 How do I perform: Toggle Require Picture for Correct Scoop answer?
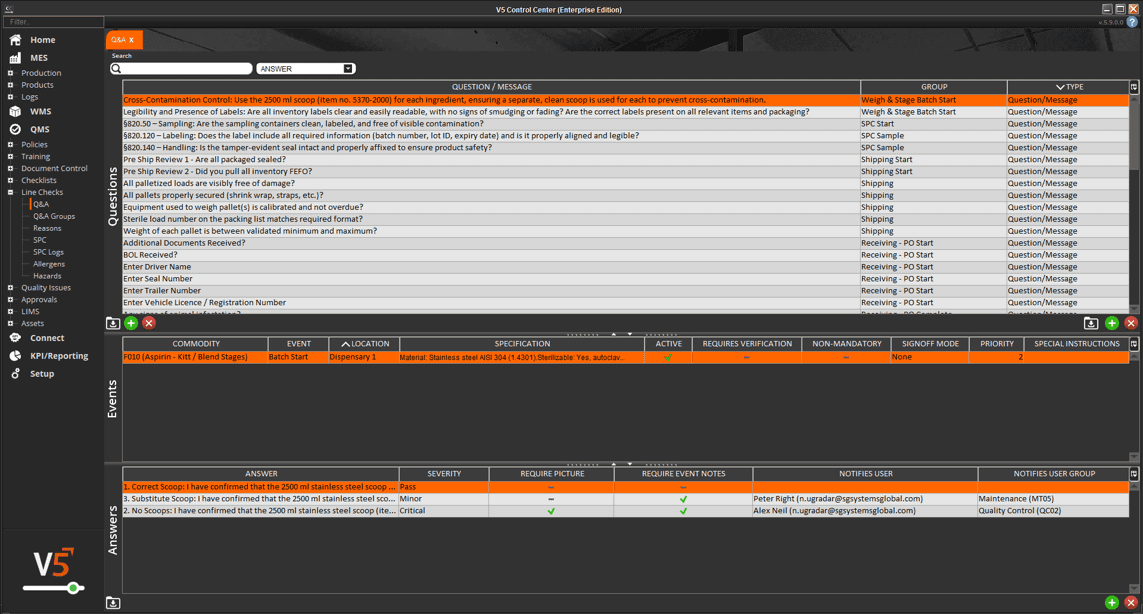coord(551,487)
